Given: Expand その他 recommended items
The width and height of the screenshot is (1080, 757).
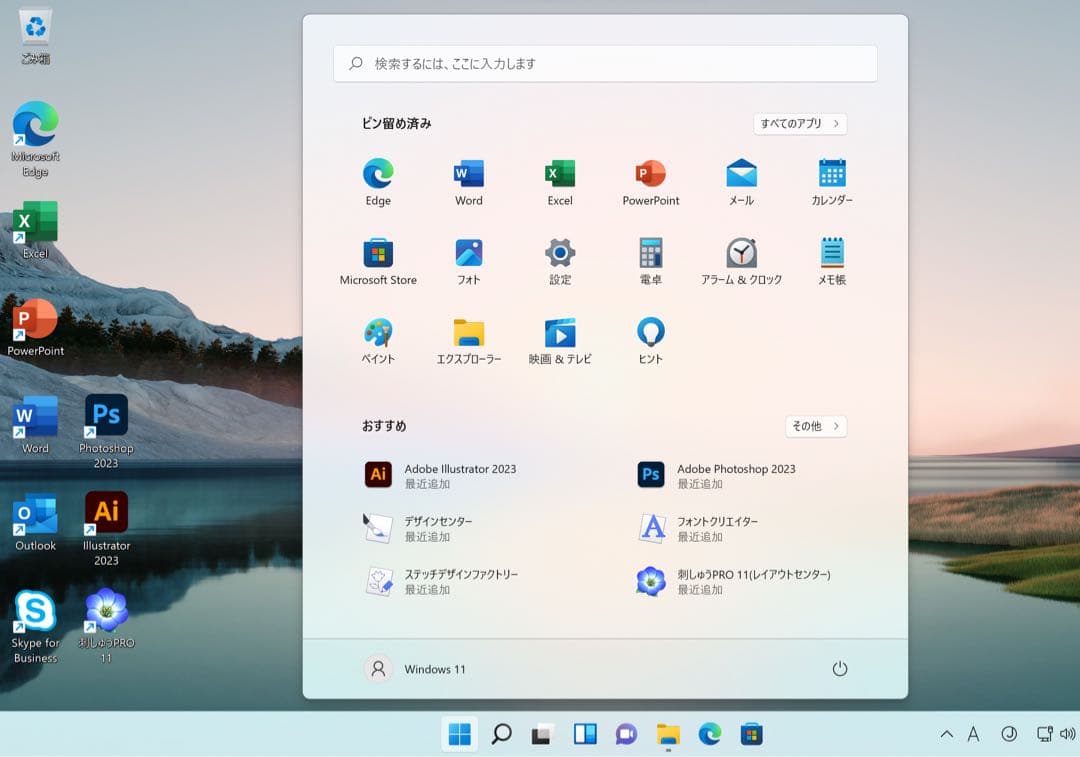Looking at the screenshot, I should pos(816,426).
